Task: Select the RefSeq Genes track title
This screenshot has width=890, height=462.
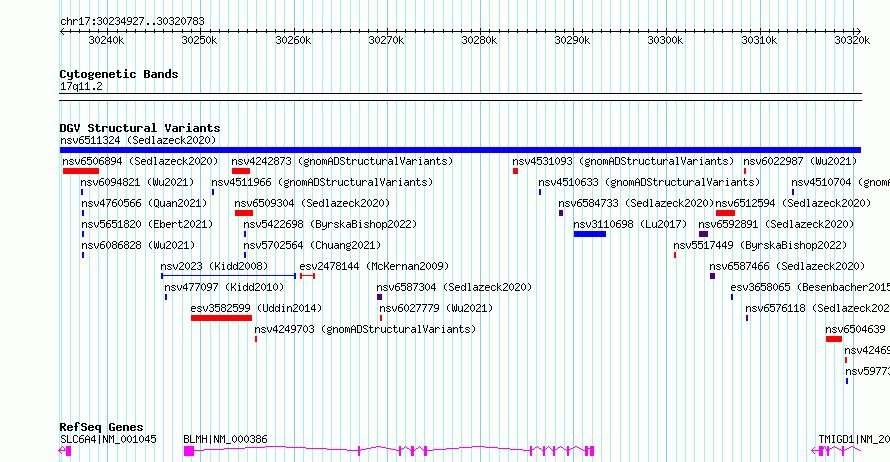Action: click(101, 427)
